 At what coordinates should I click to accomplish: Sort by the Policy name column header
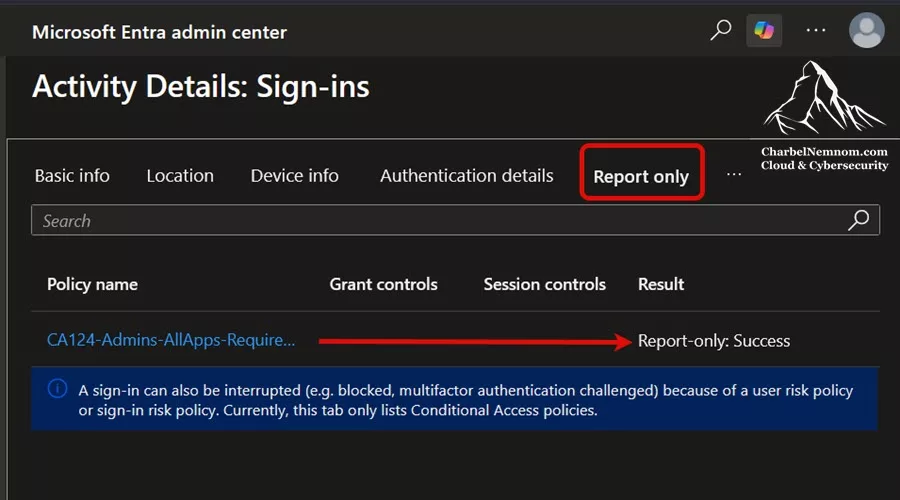[92, 284]
